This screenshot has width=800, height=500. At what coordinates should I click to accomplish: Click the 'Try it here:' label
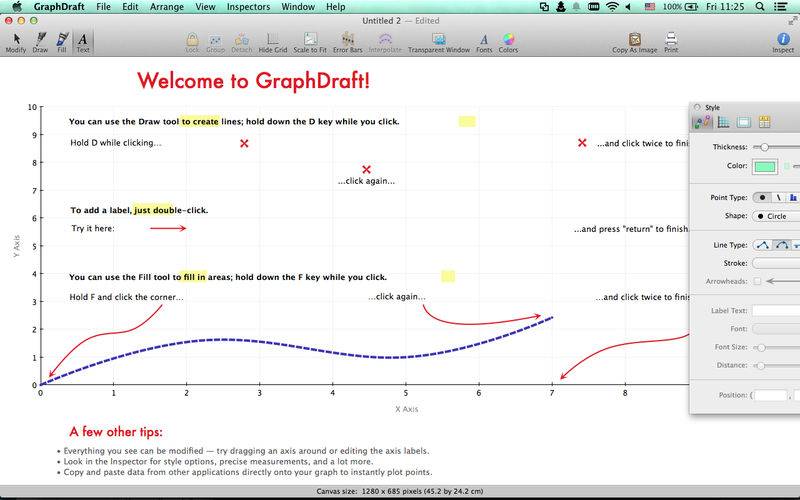(x=93, y=229)
